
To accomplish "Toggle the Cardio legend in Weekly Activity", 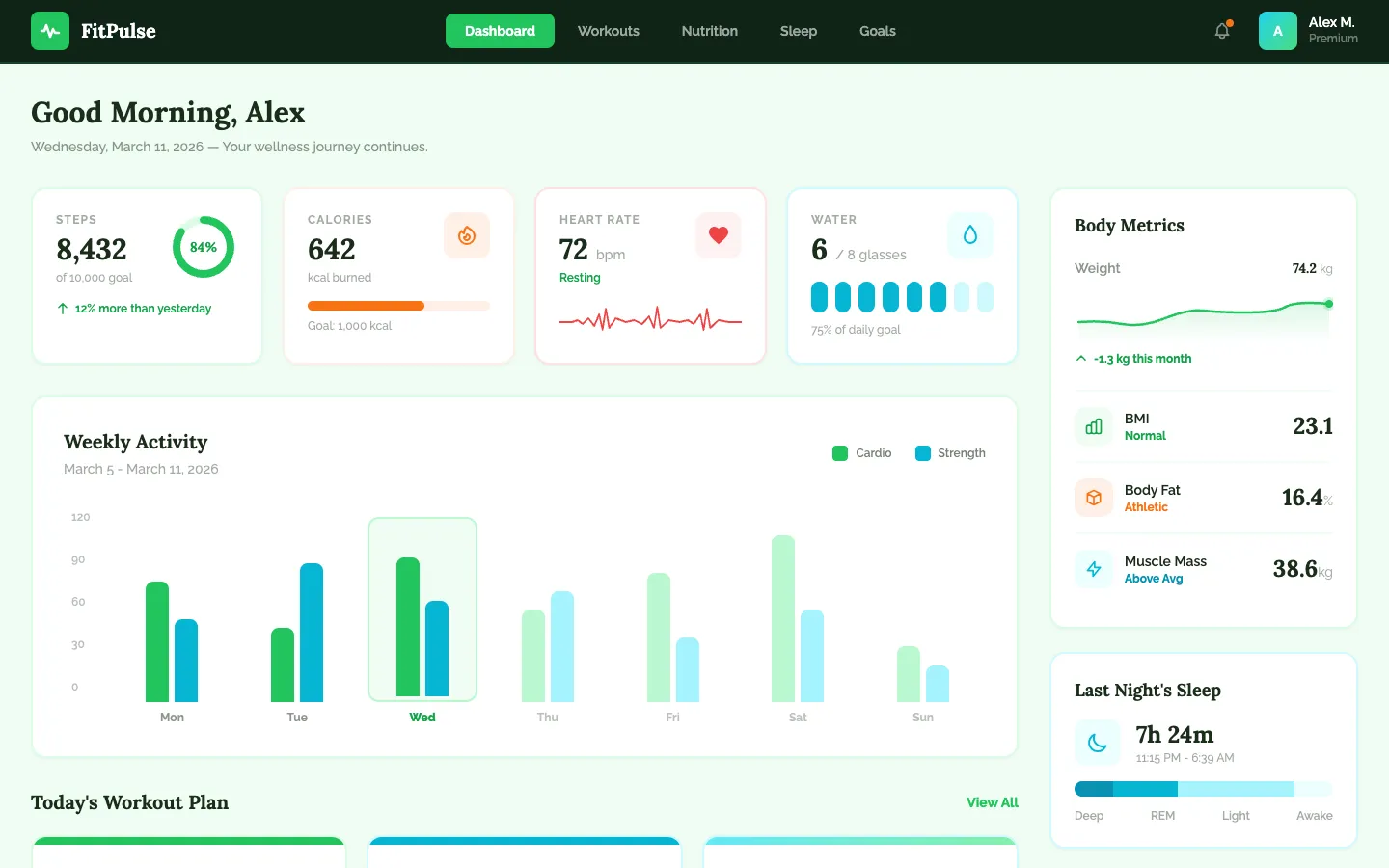I will coord(861,452).
